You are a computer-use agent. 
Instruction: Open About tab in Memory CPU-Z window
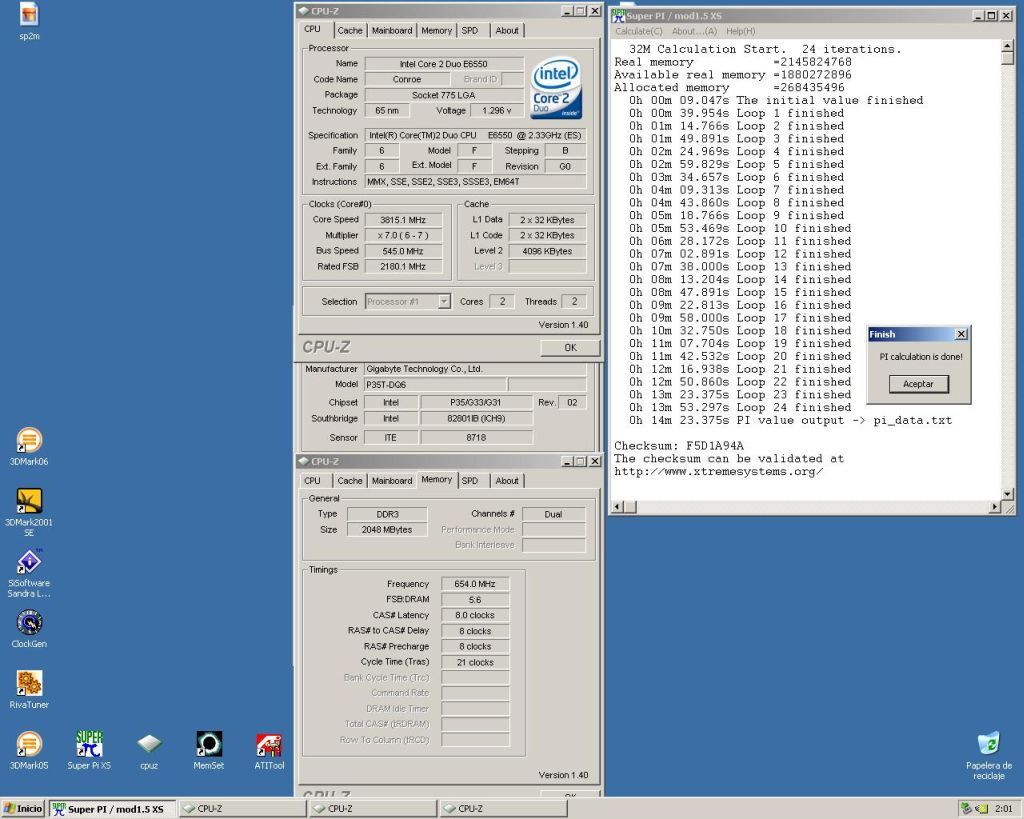(507, 481)
